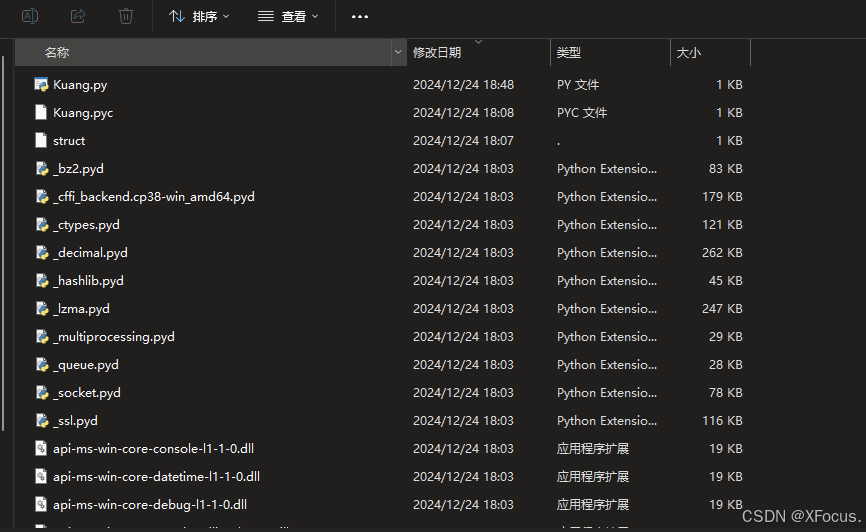Click the 45 KB size cell
Viewport: 866px width, 532px height.
(x=726, y=281)
